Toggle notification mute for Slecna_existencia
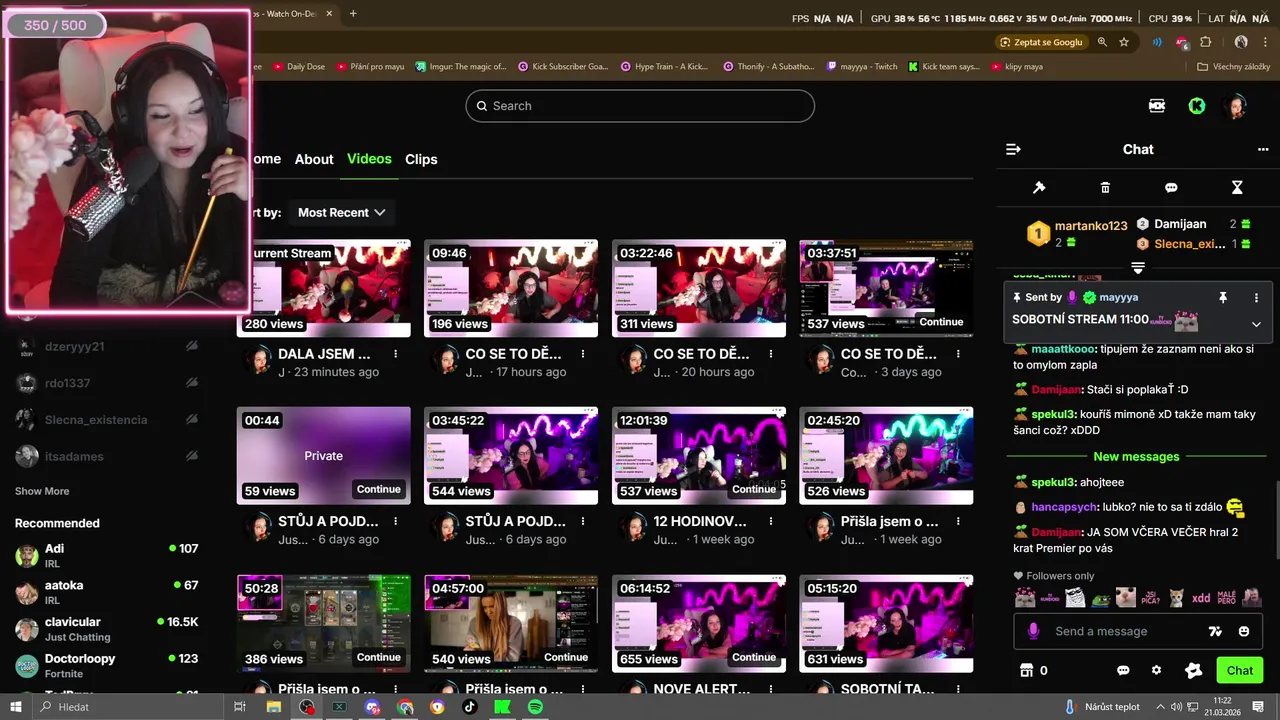This screenshot has height=720, width=1280. (x=191, y=420)
